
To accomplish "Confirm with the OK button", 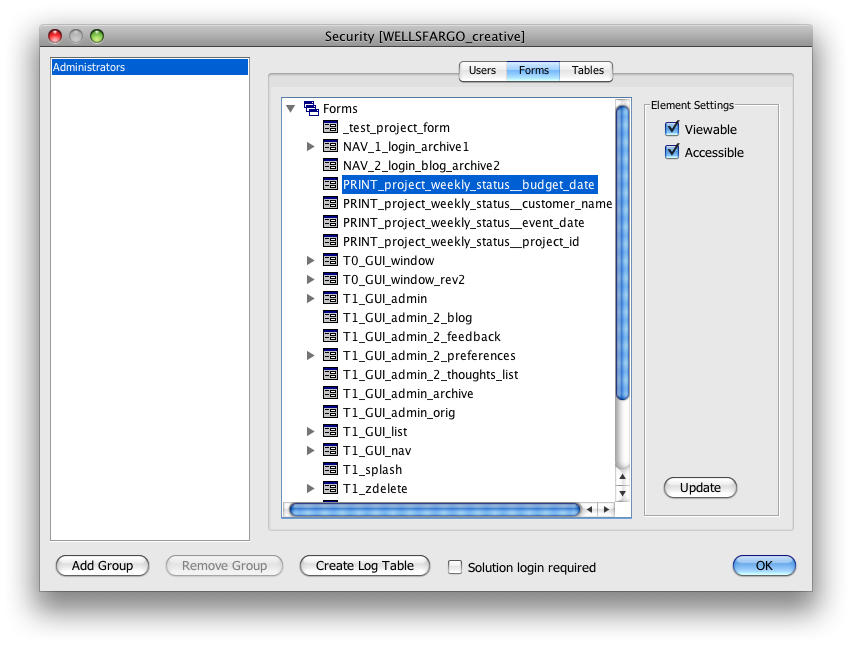I will click(x=764, y=566).
